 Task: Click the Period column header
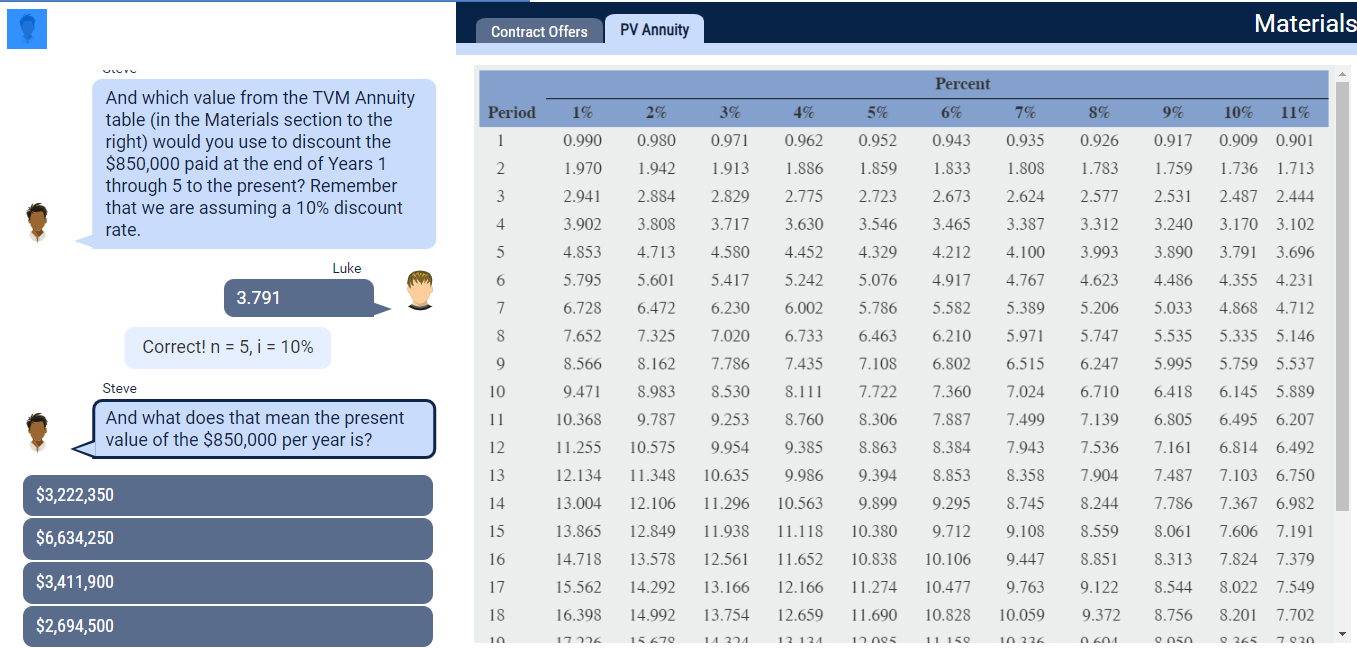pos(511,112)
